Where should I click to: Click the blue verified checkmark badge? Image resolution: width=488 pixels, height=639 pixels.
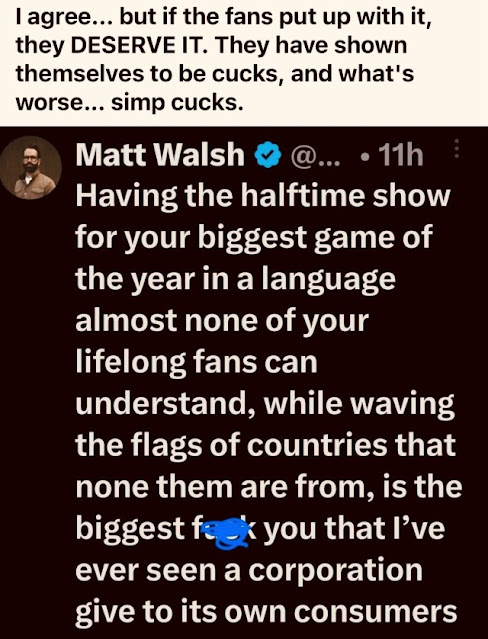click(x=268, y=155)
